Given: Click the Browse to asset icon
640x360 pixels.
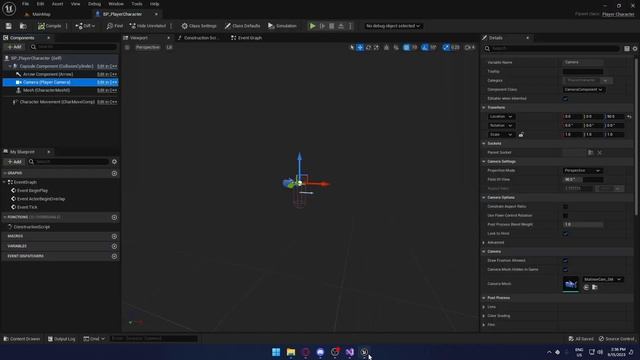Looking at the screenshot, I should click(23, 26).
